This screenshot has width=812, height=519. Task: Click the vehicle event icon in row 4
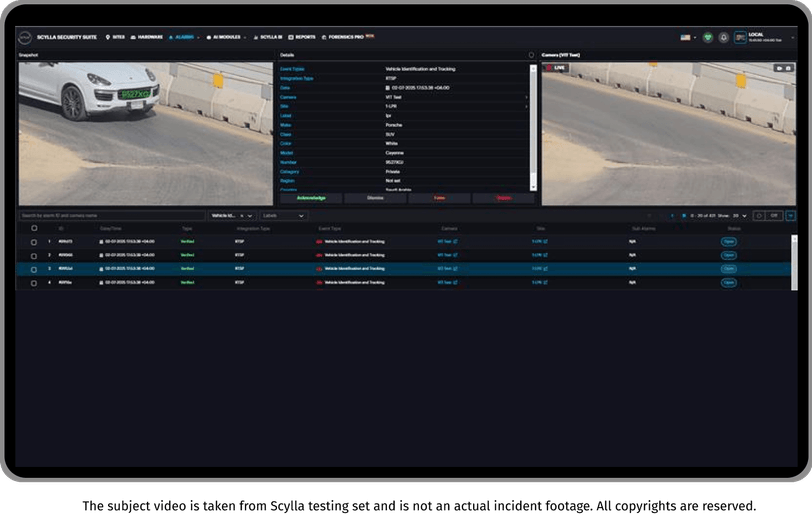tap(319, 283)
